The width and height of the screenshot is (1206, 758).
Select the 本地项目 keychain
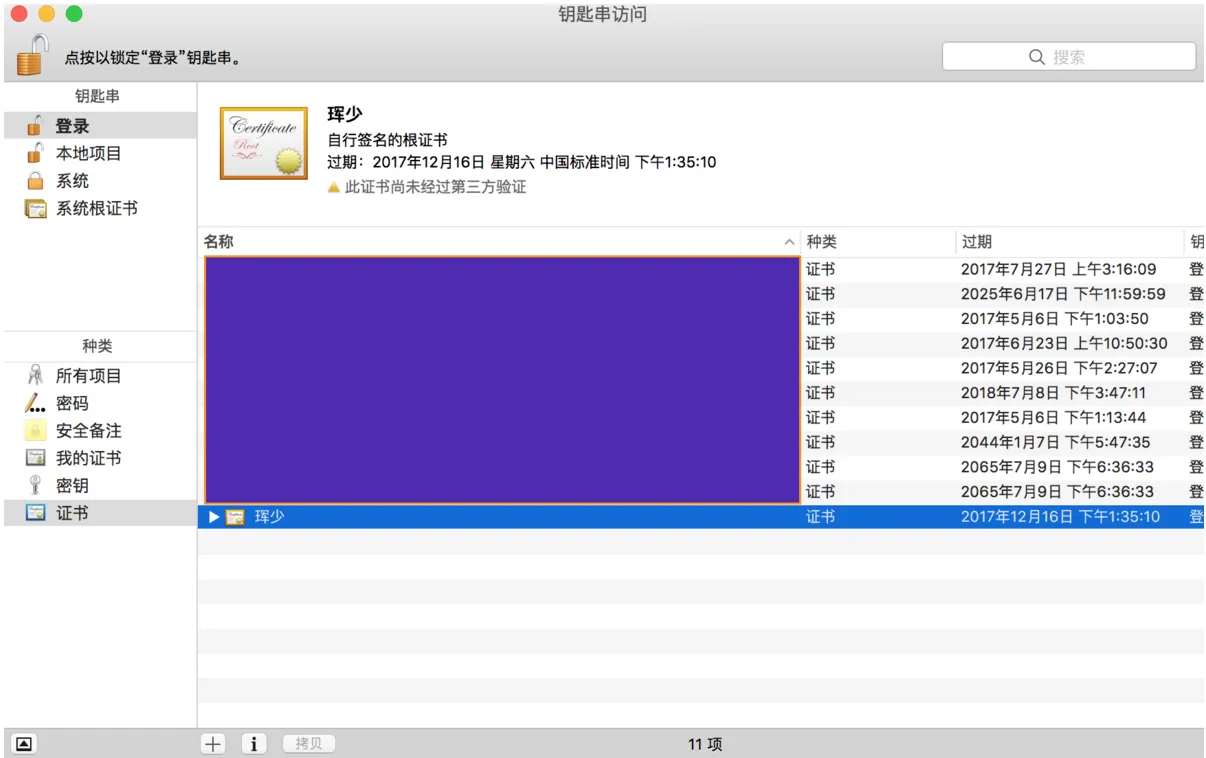pos(99,153)
